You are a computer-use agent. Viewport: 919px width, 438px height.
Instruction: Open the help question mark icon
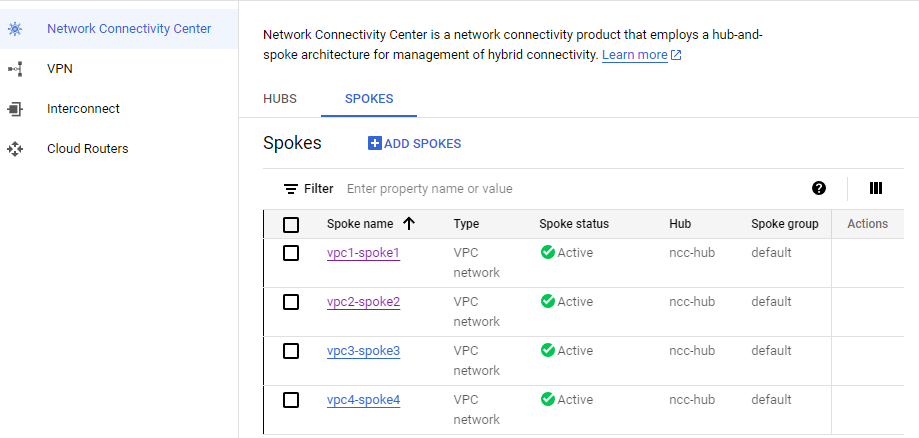(x=819, y=188)
